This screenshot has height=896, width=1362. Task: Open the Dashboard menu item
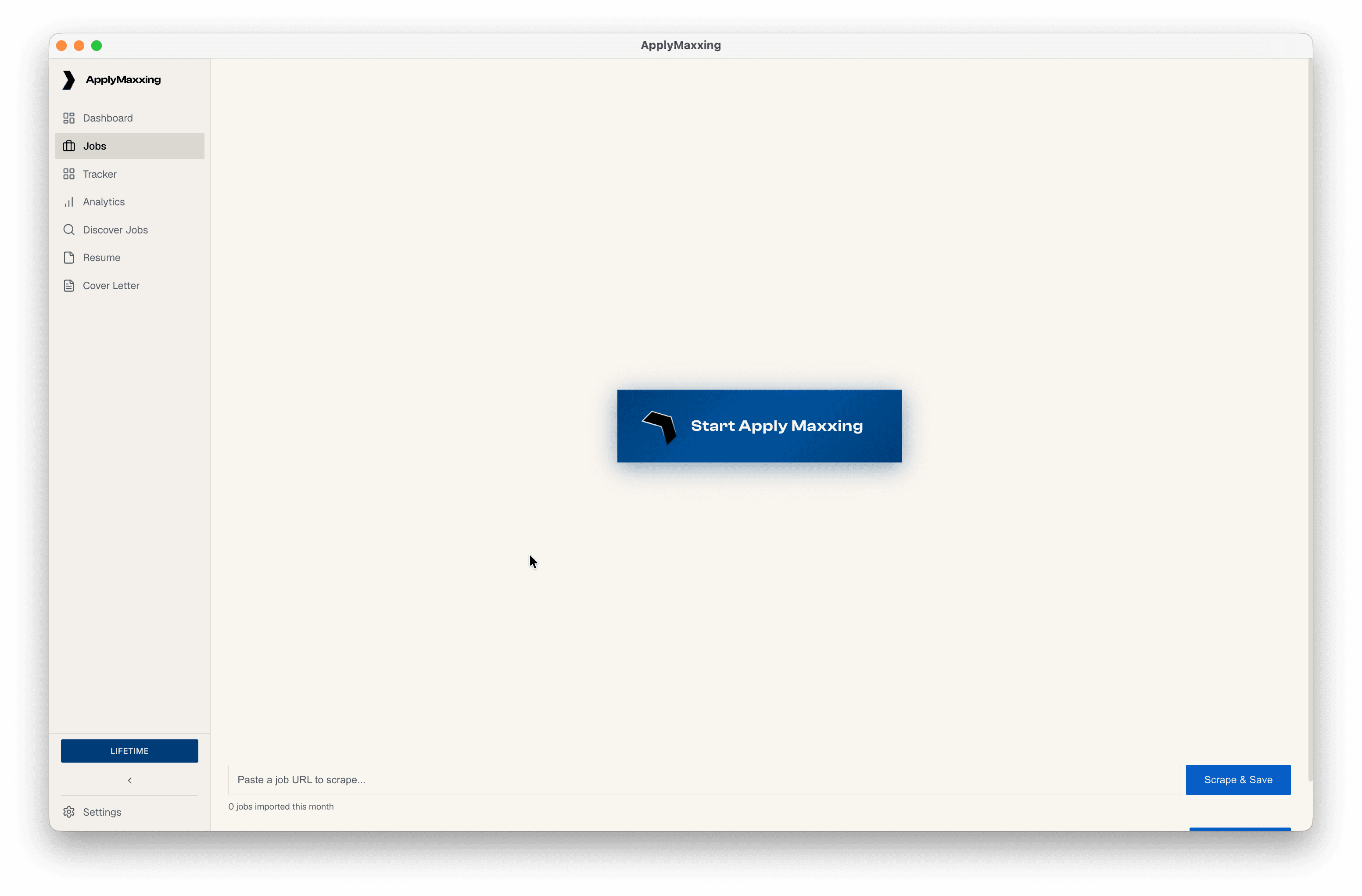[x=129, y=118]
